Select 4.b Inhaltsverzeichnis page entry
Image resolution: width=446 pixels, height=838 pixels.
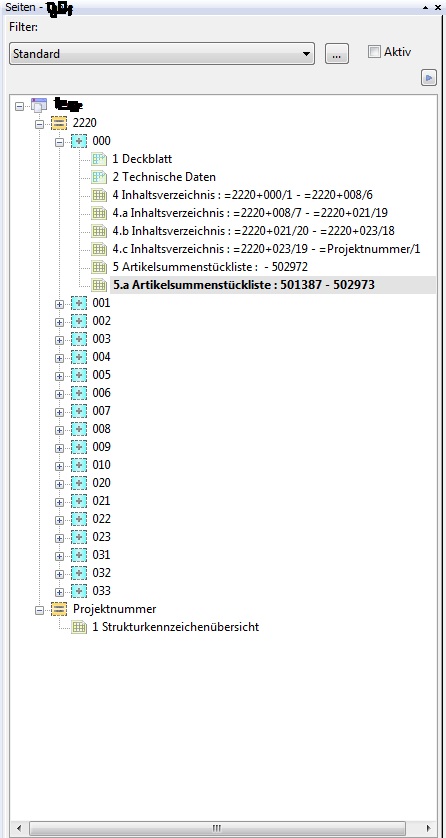coord(254,231)
